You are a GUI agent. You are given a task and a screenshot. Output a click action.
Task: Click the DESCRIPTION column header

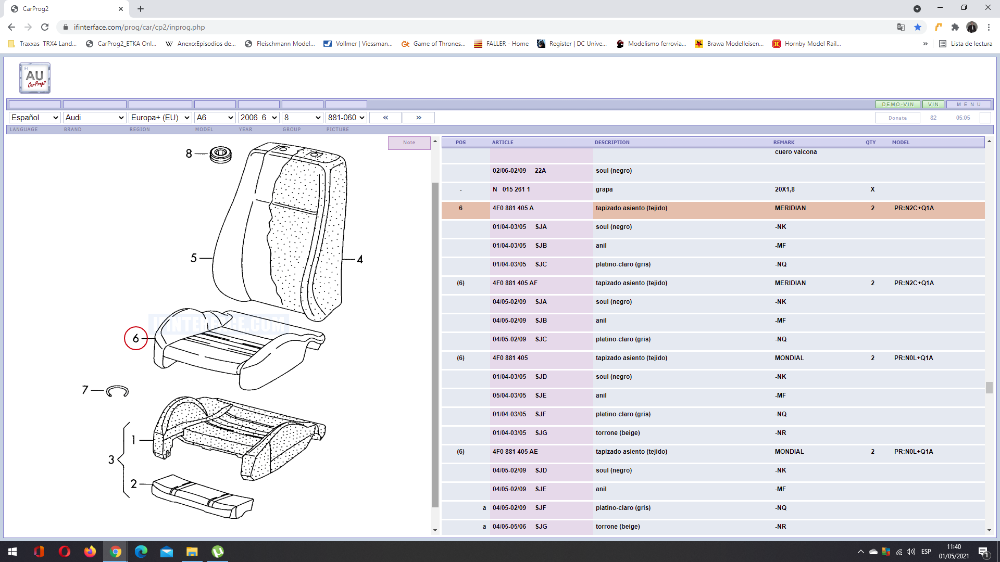(x=612, y=142)
